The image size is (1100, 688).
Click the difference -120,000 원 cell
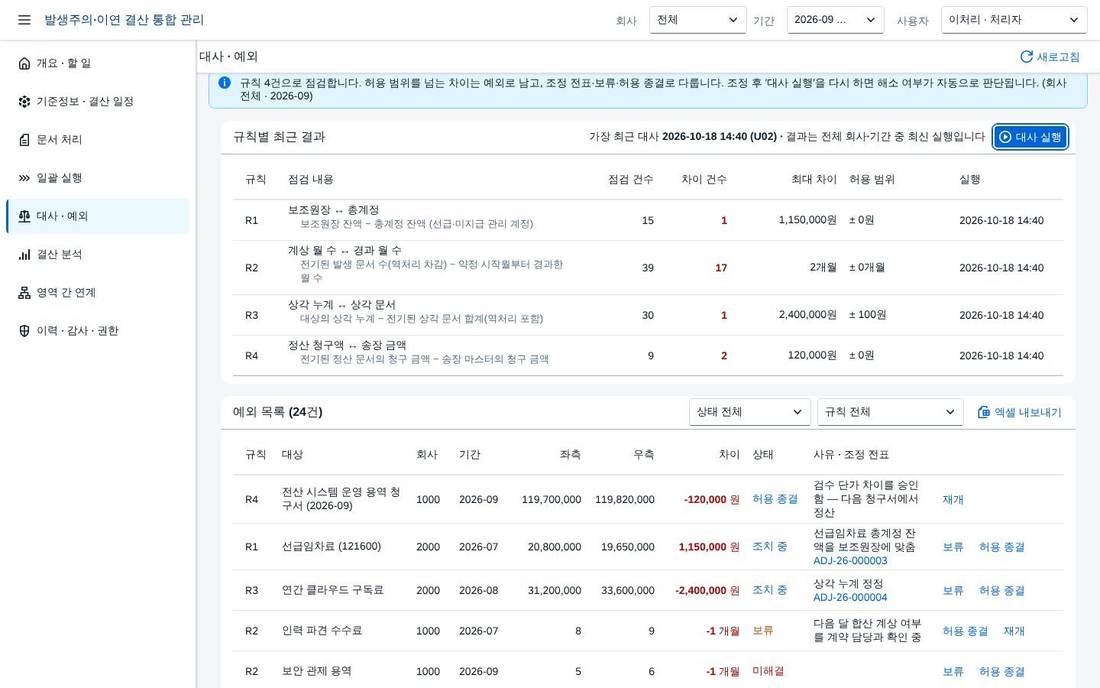point(711,500)
